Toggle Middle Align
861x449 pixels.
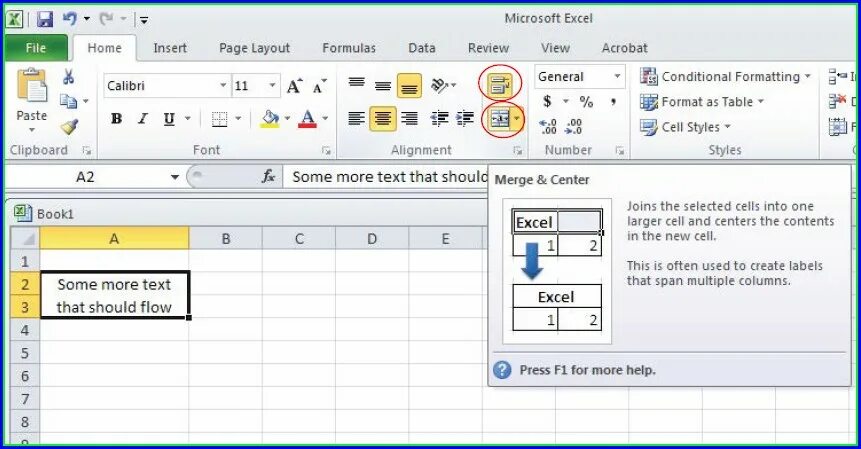[x=383, y=85]
